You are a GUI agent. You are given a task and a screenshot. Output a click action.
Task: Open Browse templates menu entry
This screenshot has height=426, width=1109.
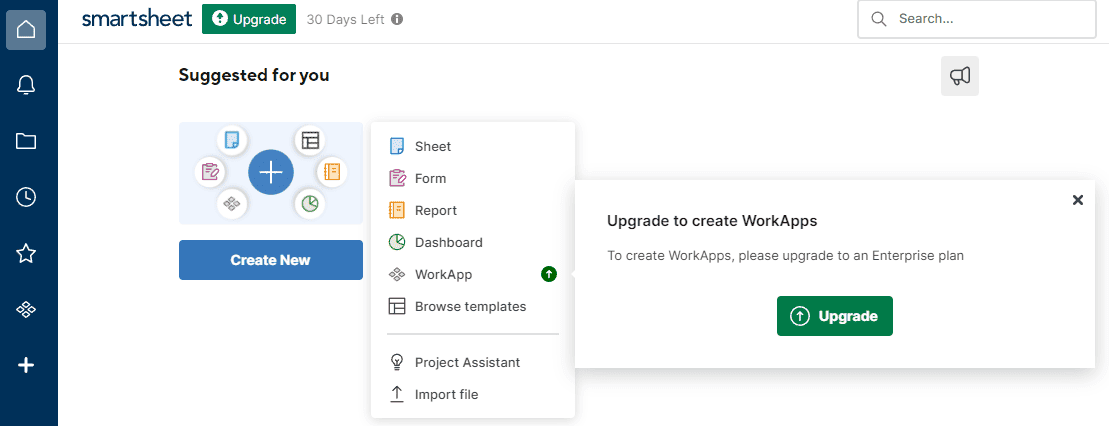472,306
